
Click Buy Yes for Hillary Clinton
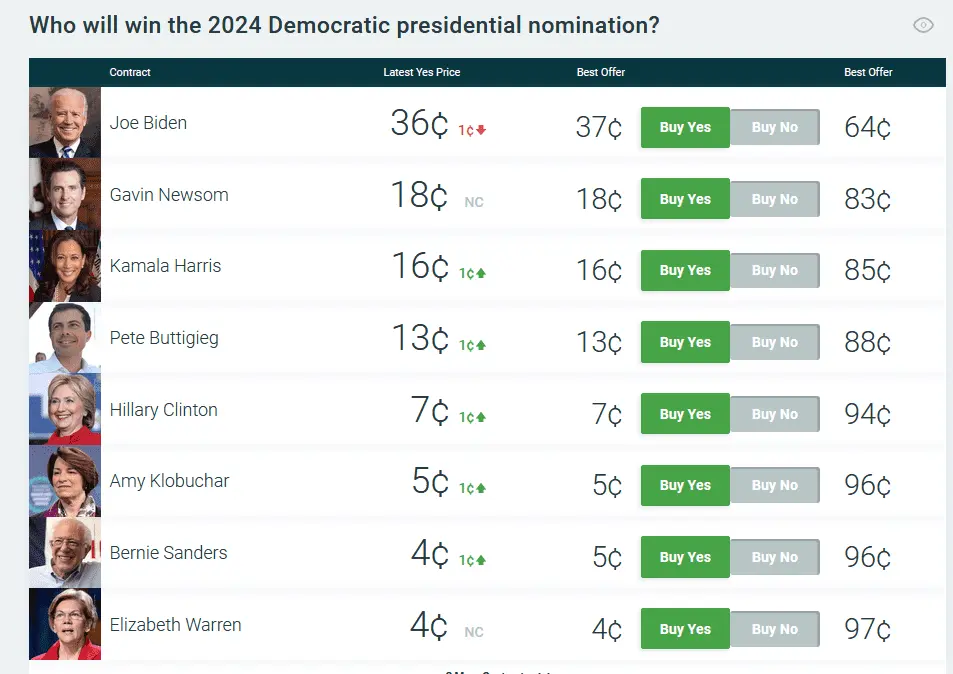[x=685, y=414]
